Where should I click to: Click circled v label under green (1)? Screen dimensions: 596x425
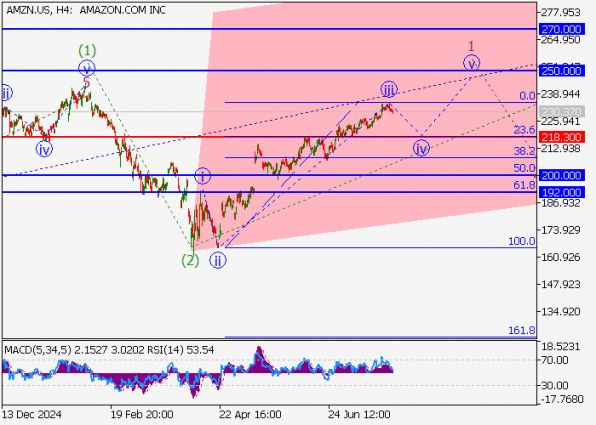pyautogui.click(x=87, y=68)
